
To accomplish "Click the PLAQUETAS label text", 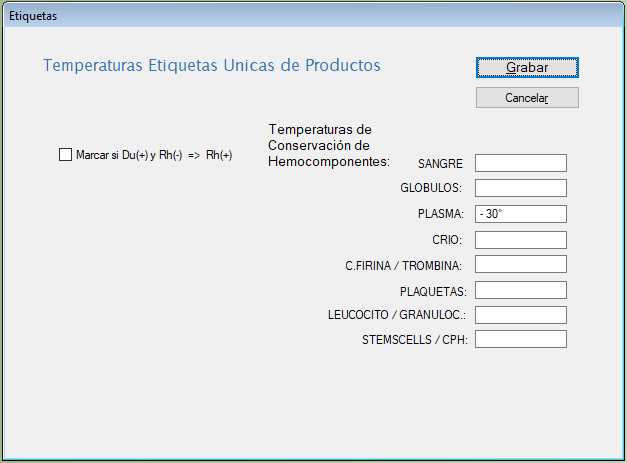I will click(434, 291).
